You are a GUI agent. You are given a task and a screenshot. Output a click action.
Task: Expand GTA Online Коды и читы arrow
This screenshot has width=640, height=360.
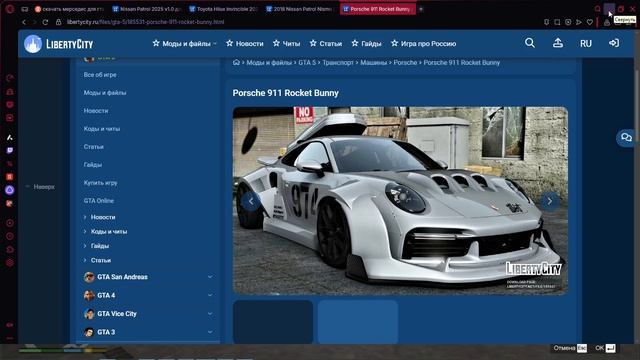click(x=85, y=231)
